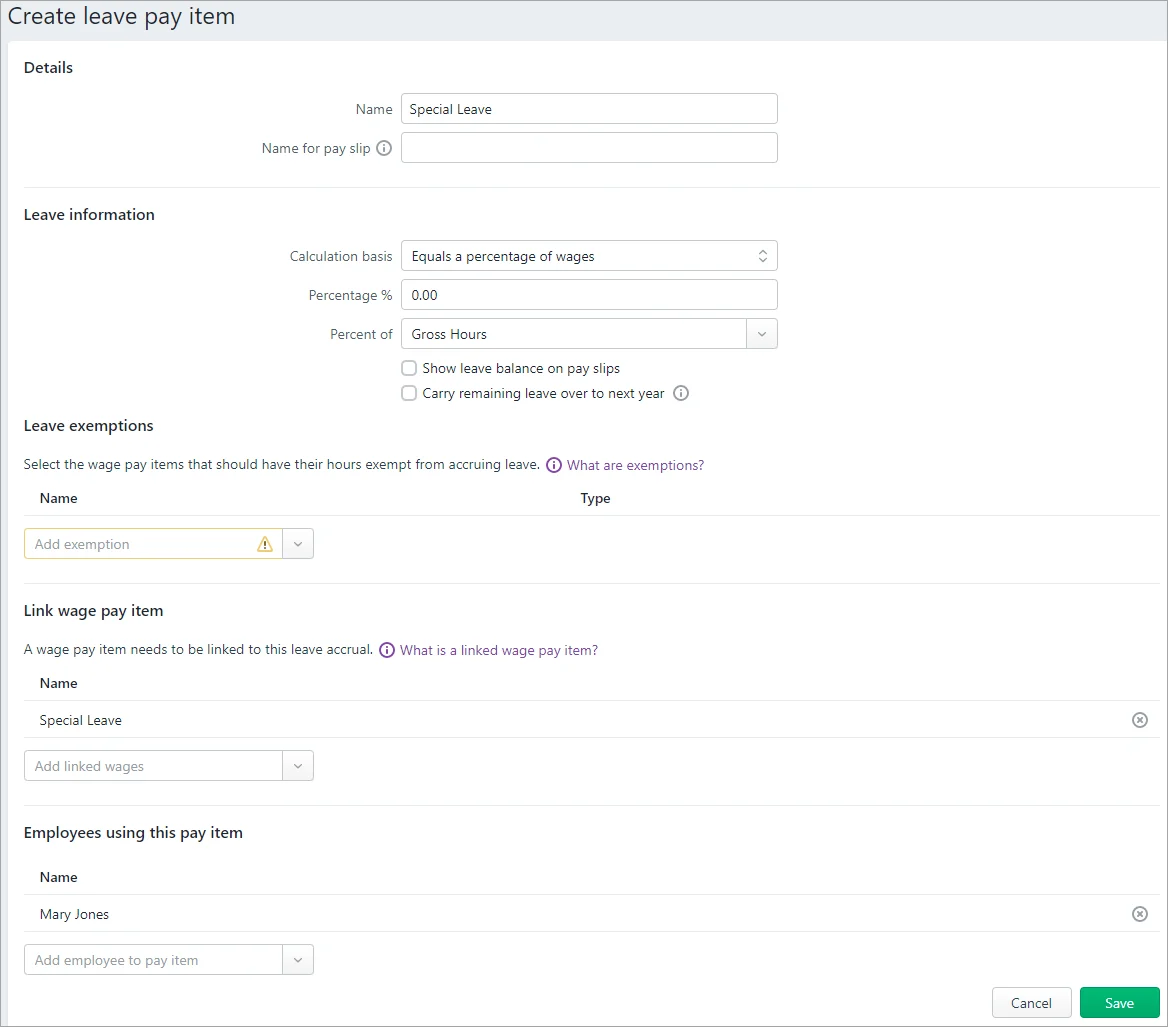Click the Cancel button
The width and height of the screenshot is (1168, 1027).
tap(1031, 1003)
